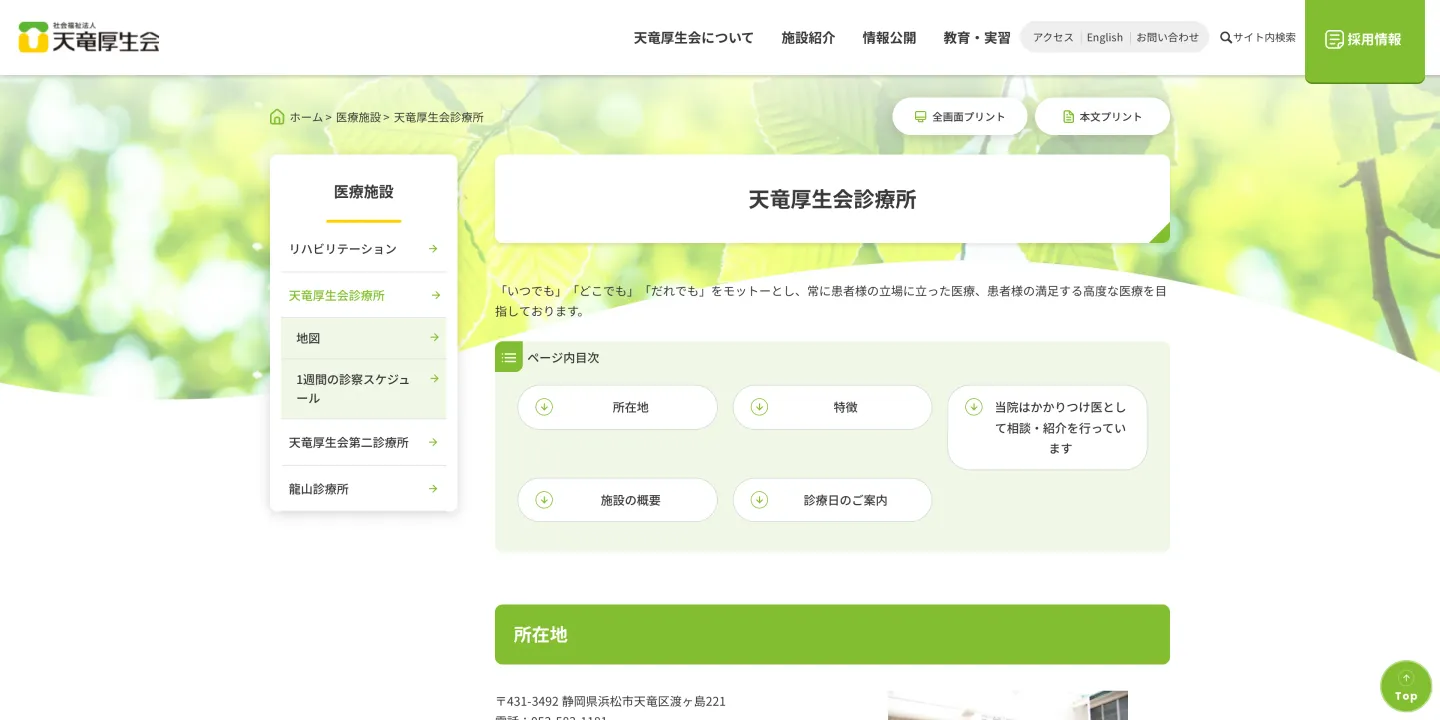The width and height of the screenshot is (1440, 720).
Task: Click 医療施設 sidebar heading
Action: click(363, 191)
